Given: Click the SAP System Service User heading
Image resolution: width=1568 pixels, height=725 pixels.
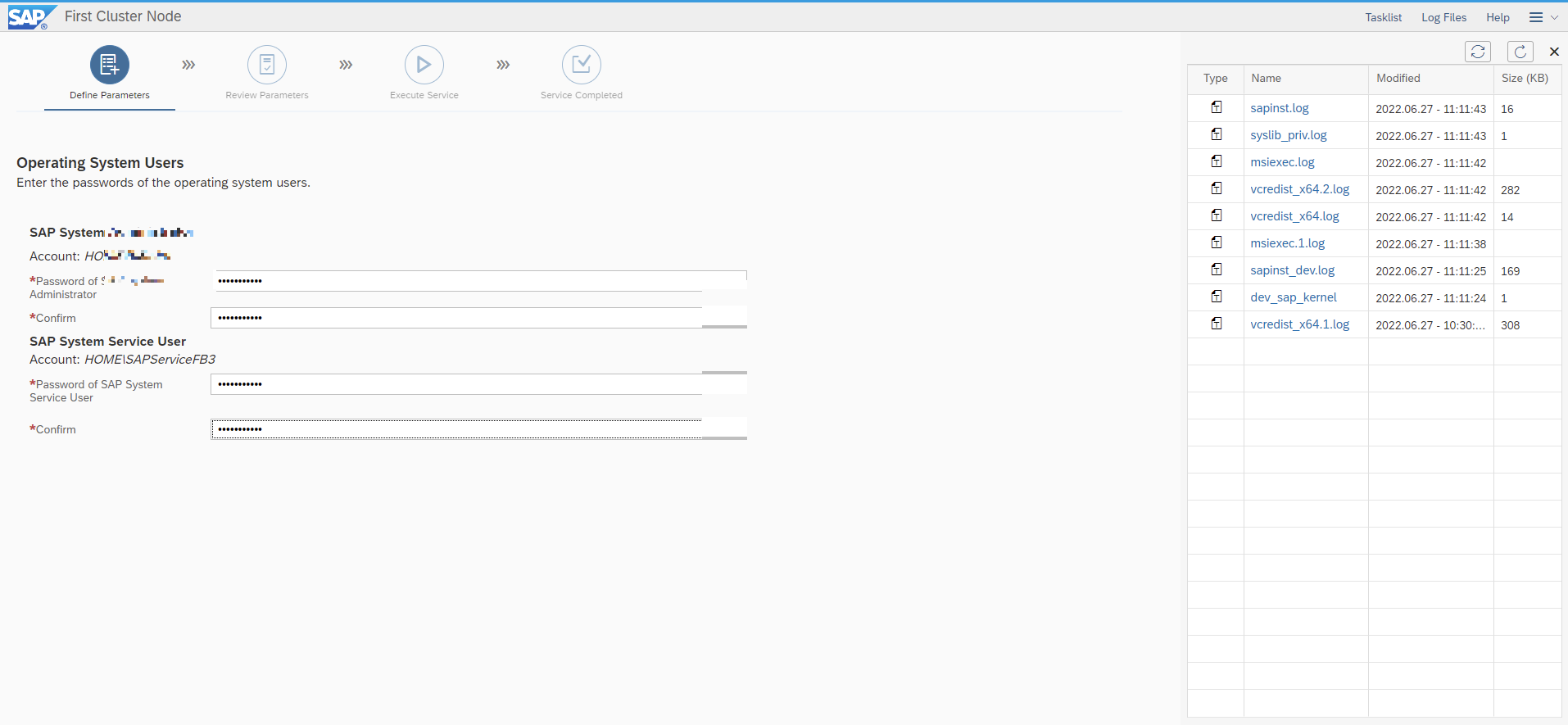Looking at the screenshot, I should pyautogui.click(x=107, y=342).
